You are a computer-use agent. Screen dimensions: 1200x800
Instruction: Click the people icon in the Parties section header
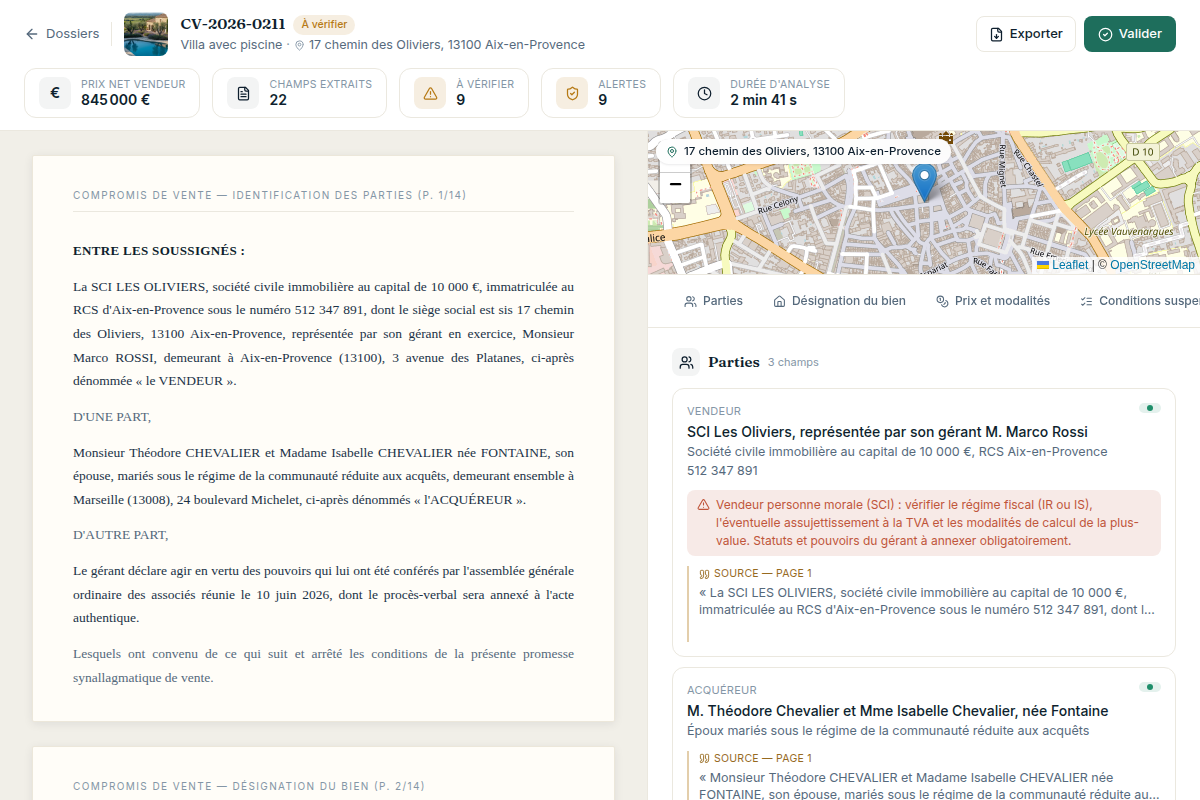686,362
